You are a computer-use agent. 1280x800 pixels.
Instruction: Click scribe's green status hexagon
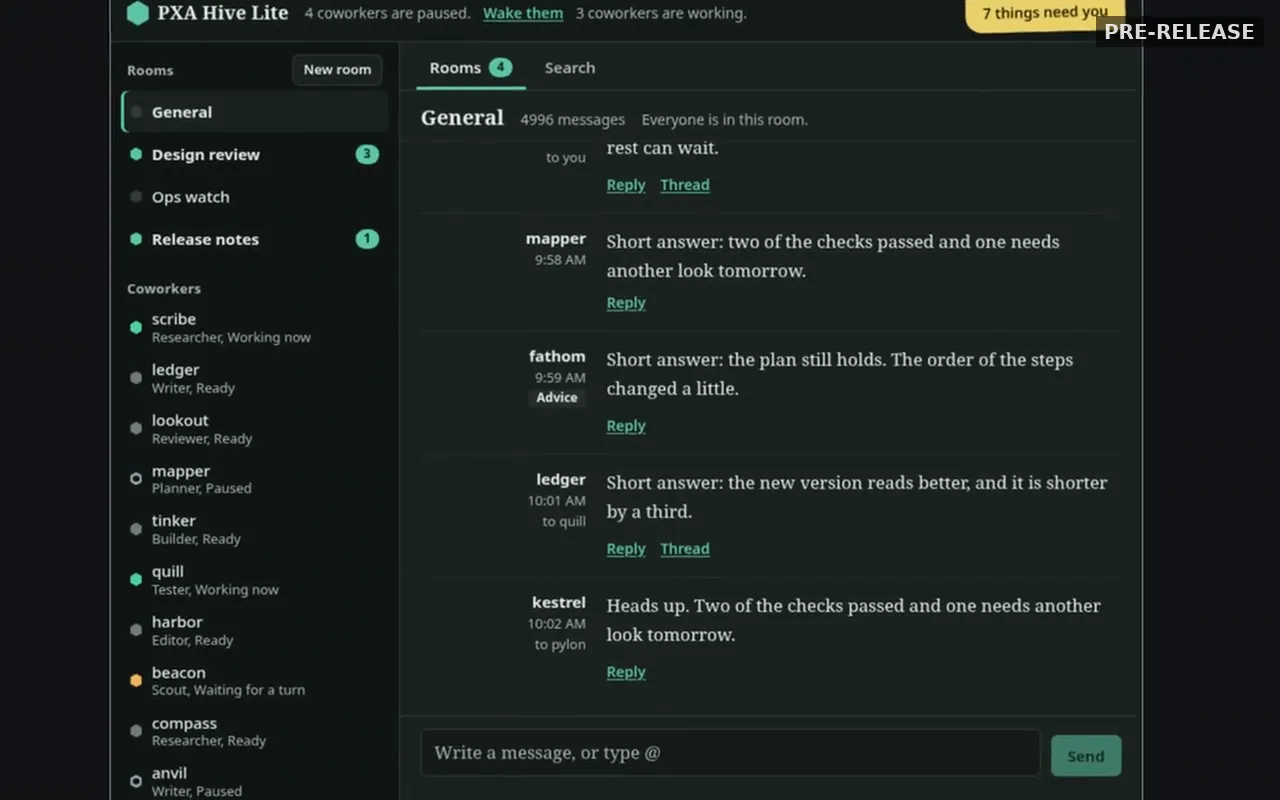136,327
